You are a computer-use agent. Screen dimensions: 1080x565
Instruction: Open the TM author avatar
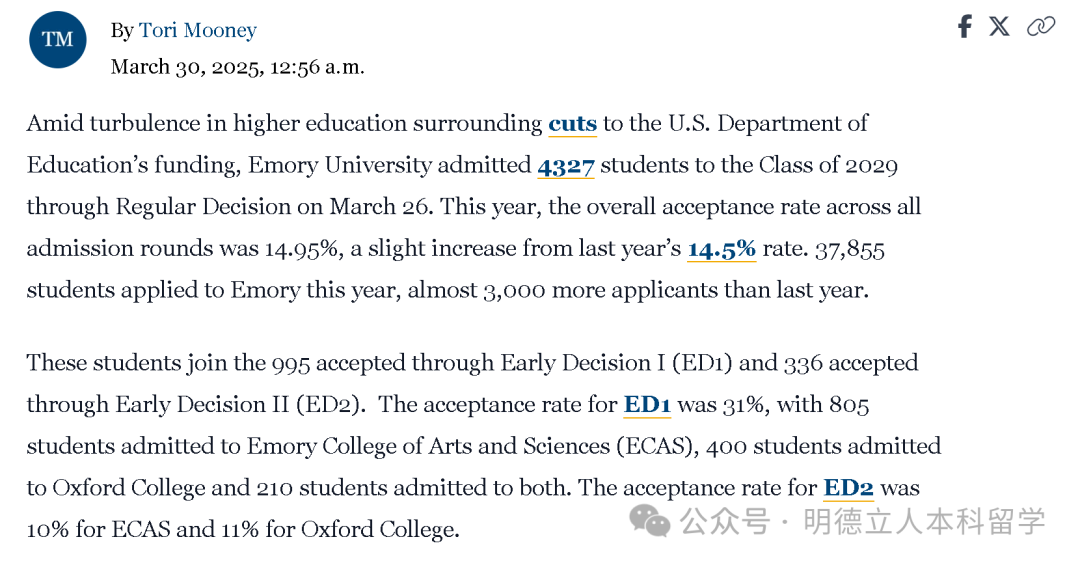click(58, 39)
